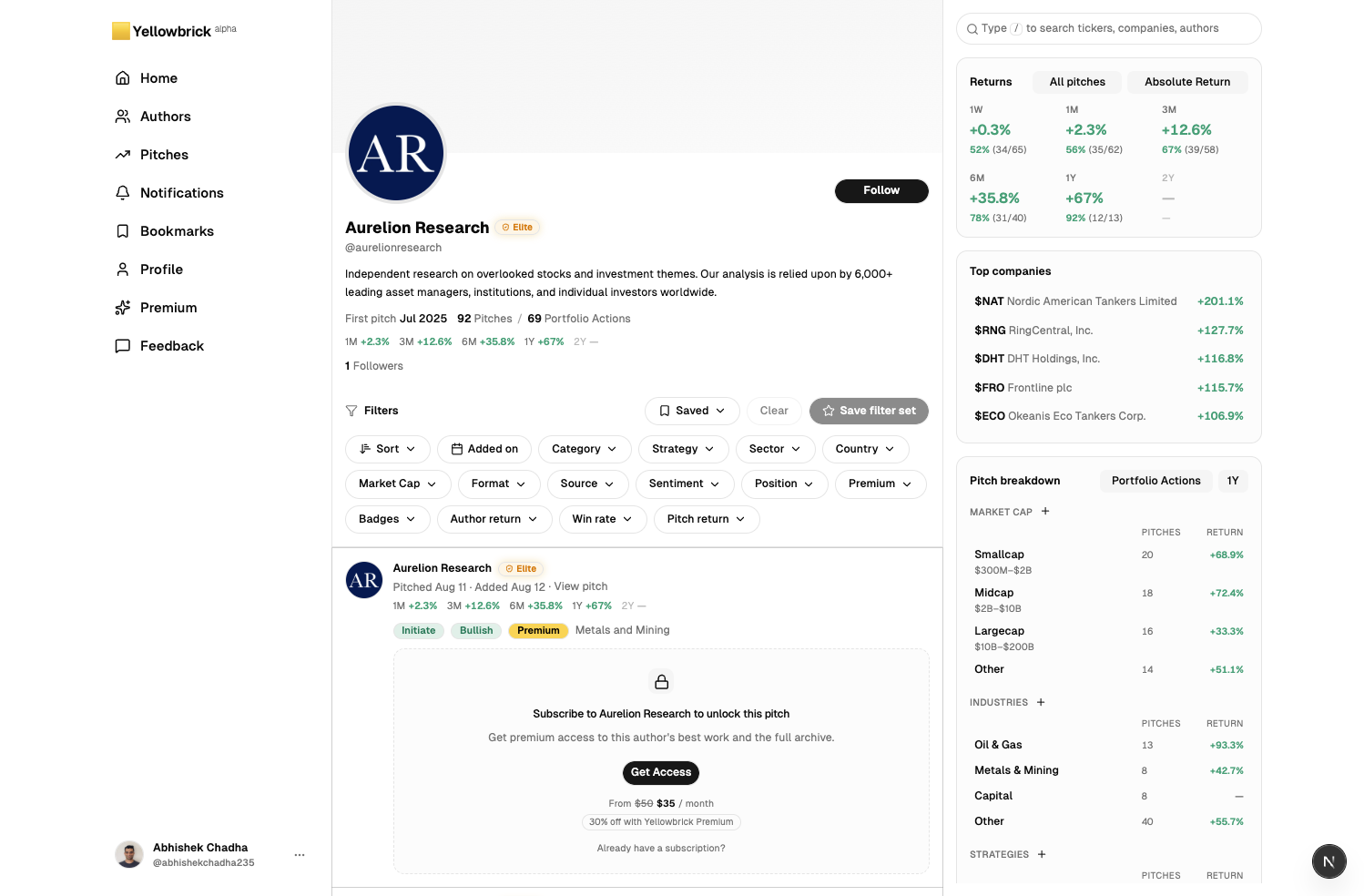Open the Profile person icon

point(123,270)
